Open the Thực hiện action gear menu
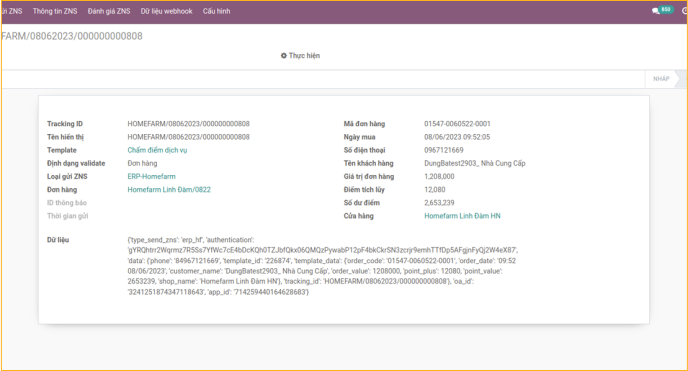This screenshot has width=688, height=371. point(300,56)
